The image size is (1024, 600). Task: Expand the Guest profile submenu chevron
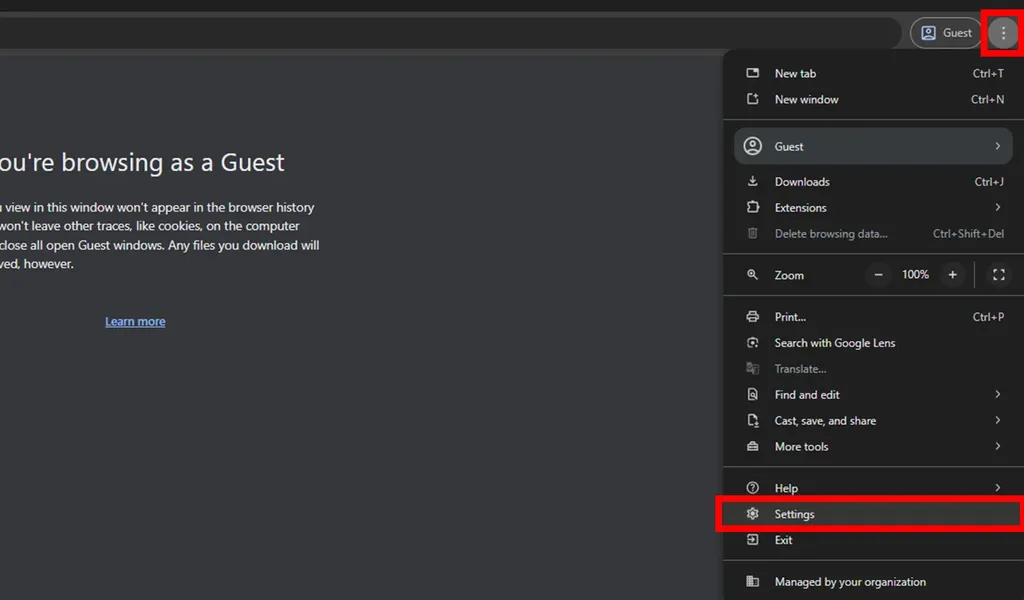tap(997, 146)
